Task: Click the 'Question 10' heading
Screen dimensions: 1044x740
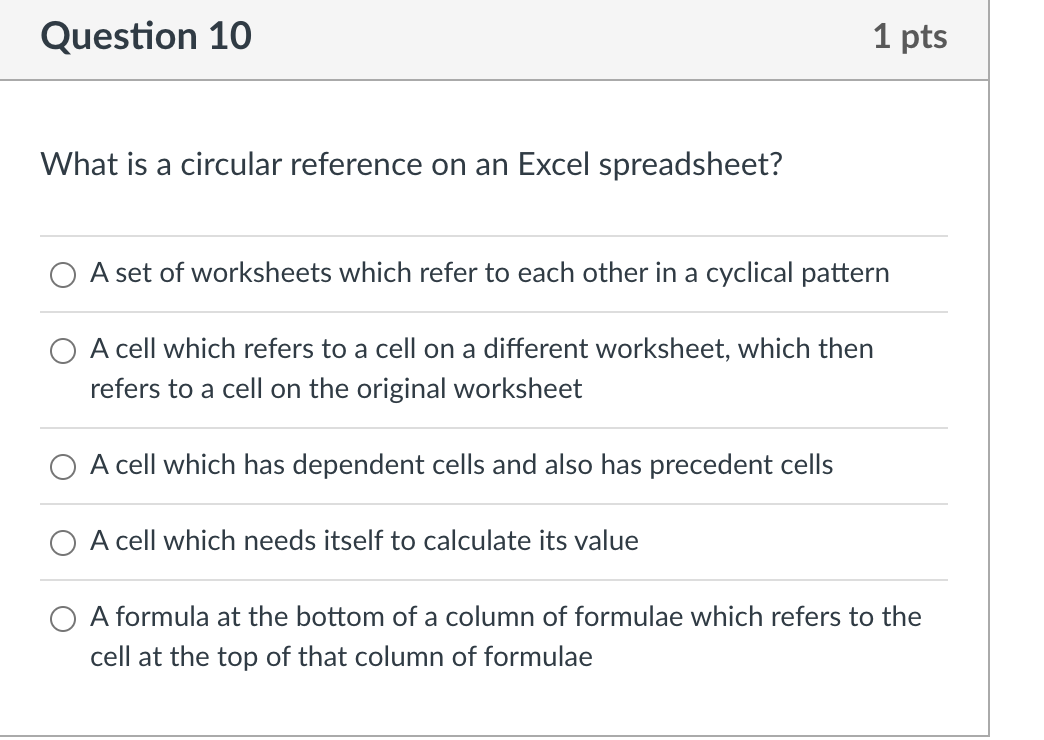Action: click(x=146, y=36)
